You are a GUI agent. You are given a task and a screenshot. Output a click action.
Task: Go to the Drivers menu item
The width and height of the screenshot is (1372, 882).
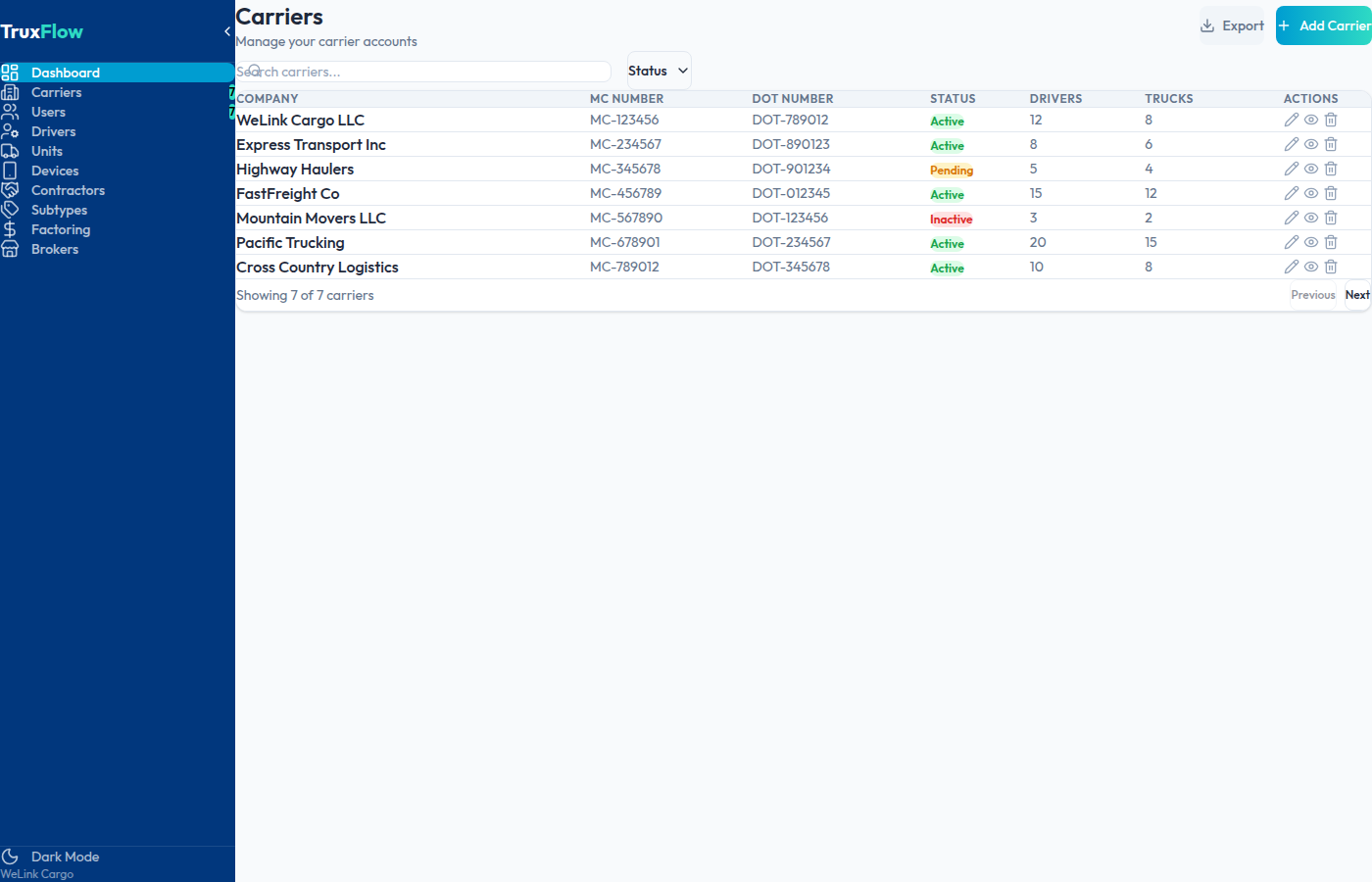[x=53, y=131]
